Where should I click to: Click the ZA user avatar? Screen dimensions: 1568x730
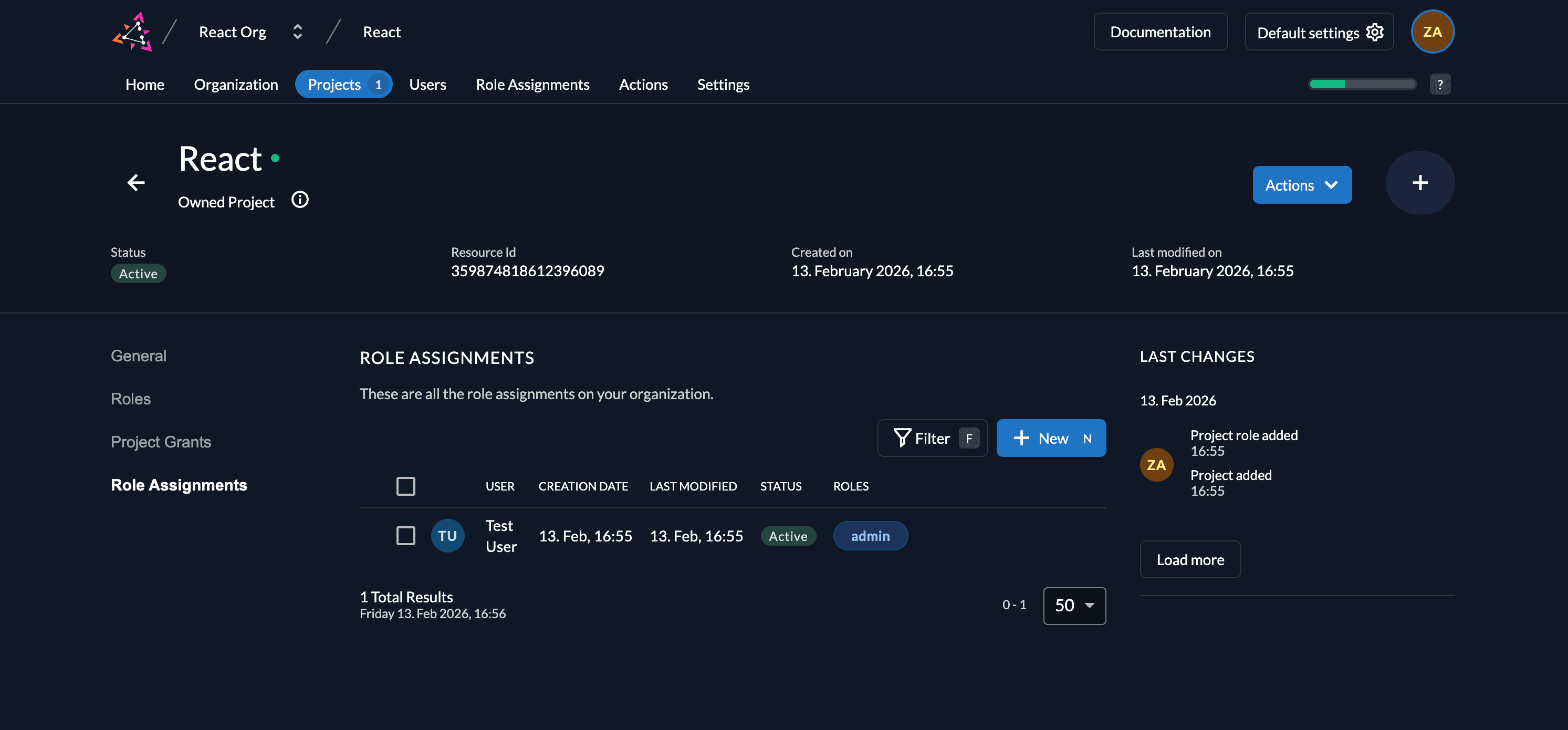coord(1431,32)
